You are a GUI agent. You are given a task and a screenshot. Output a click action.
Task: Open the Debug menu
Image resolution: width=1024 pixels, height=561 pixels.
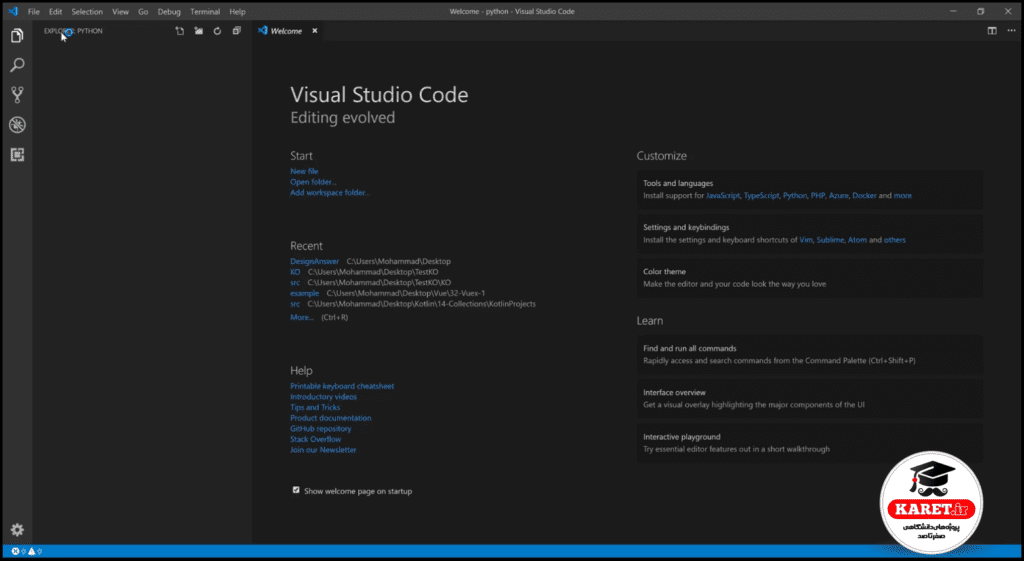pos(168,12)
